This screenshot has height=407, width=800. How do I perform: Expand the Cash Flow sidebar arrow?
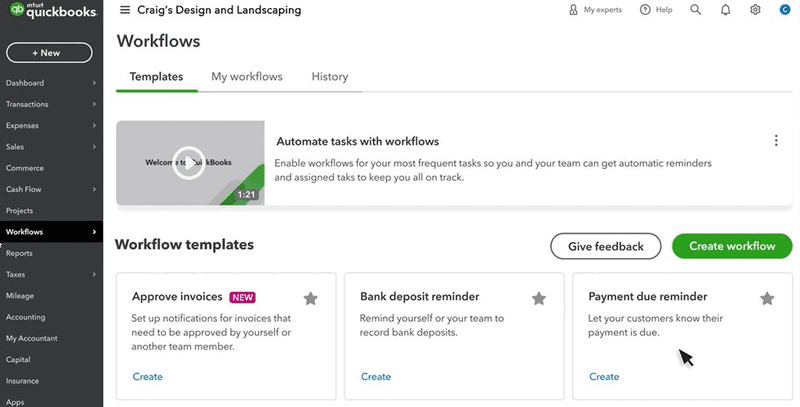[x=95, y=189]
